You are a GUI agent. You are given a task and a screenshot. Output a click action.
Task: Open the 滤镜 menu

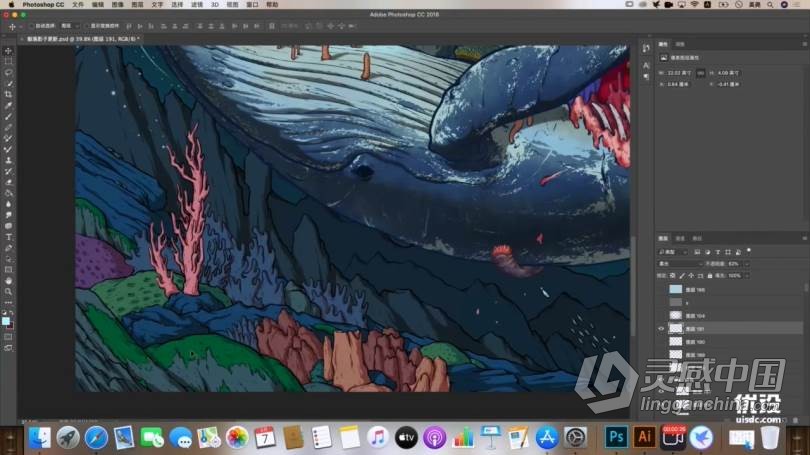[197, 5]
